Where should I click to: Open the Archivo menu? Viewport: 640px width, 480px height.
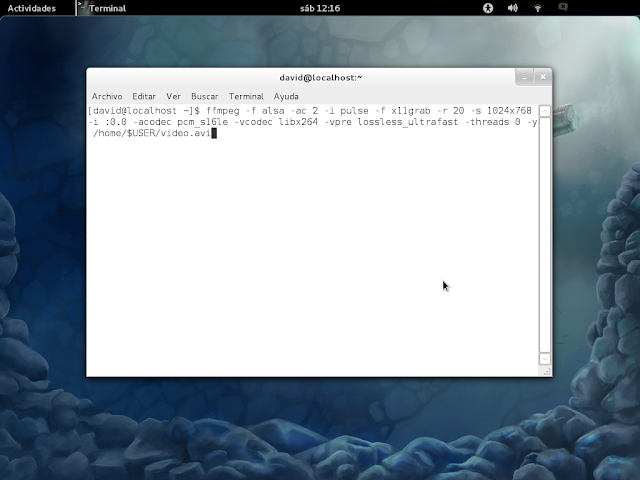pos(107,96)
